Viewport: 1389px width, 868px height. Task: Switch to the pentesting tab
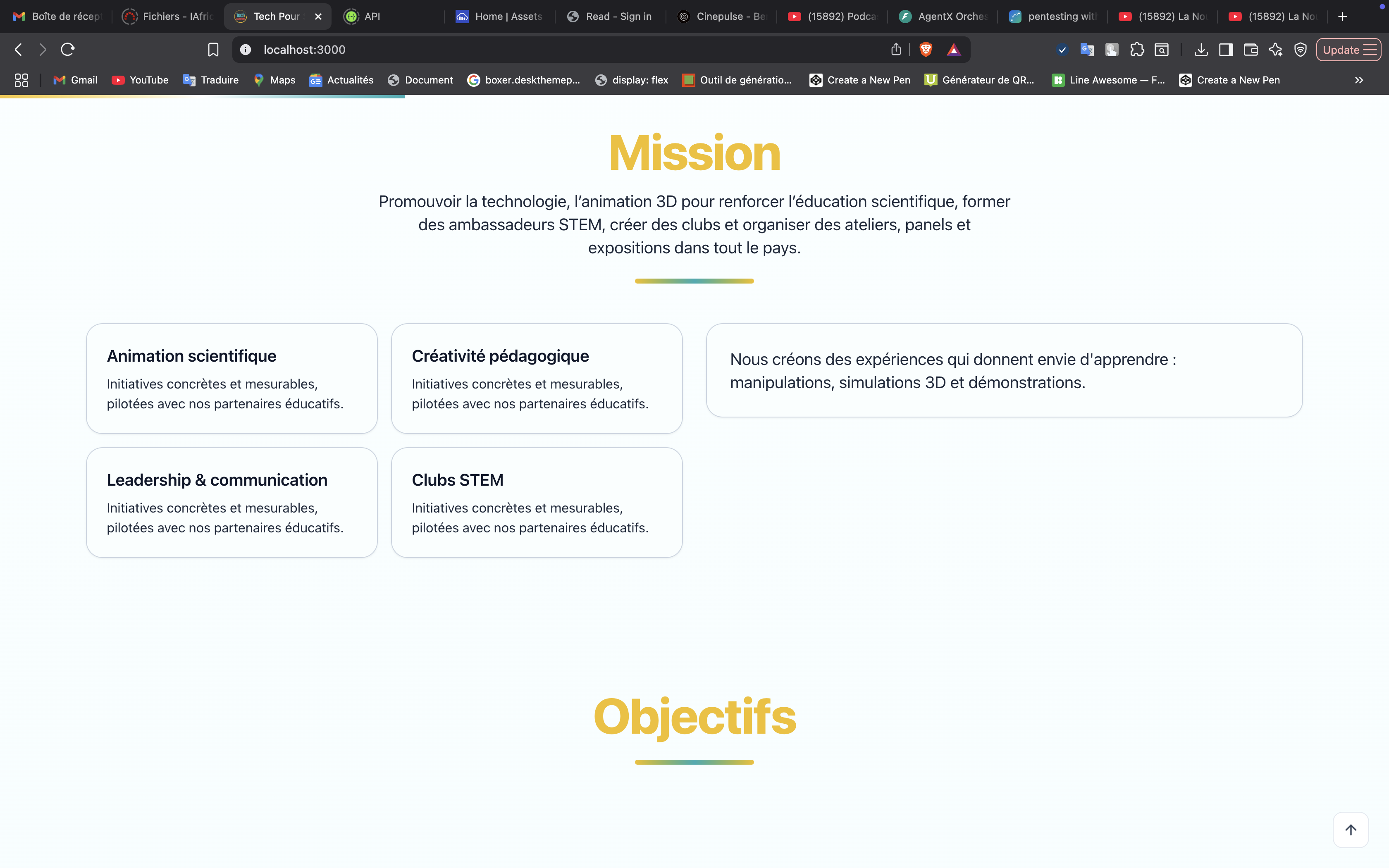coord(1053,17)
